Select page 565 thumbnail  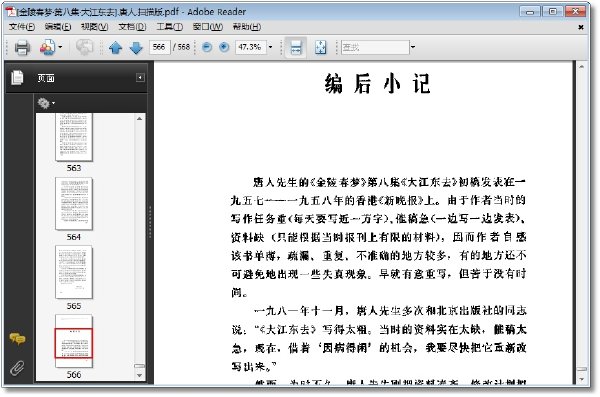[73, 272]
